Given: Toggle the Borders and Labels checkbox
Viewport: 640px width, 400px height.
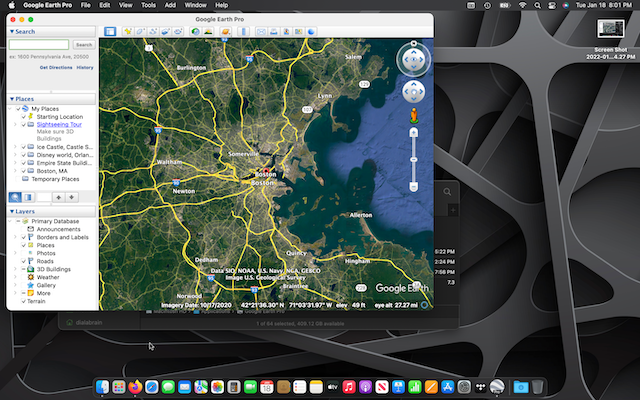Looking at the screenshot, I should point(23,237).
